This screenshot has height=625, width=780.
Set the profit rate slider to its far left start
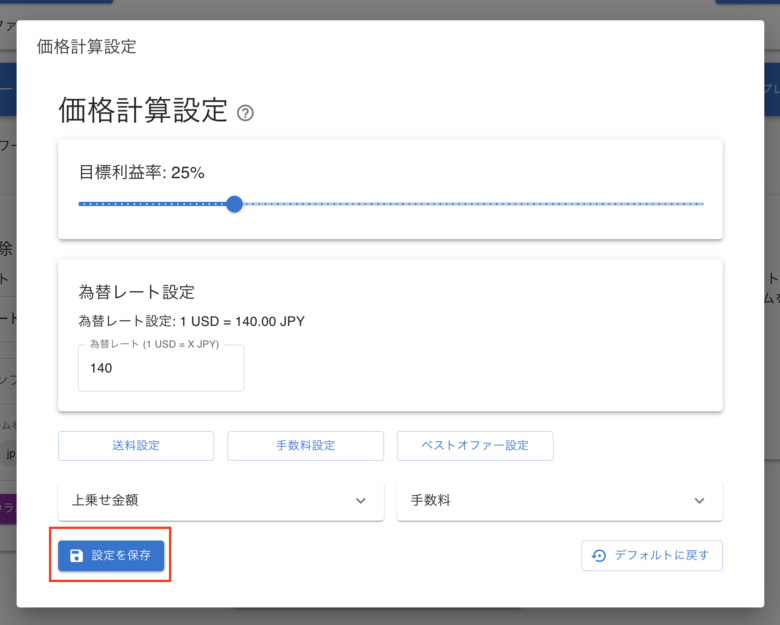(80, 204)
